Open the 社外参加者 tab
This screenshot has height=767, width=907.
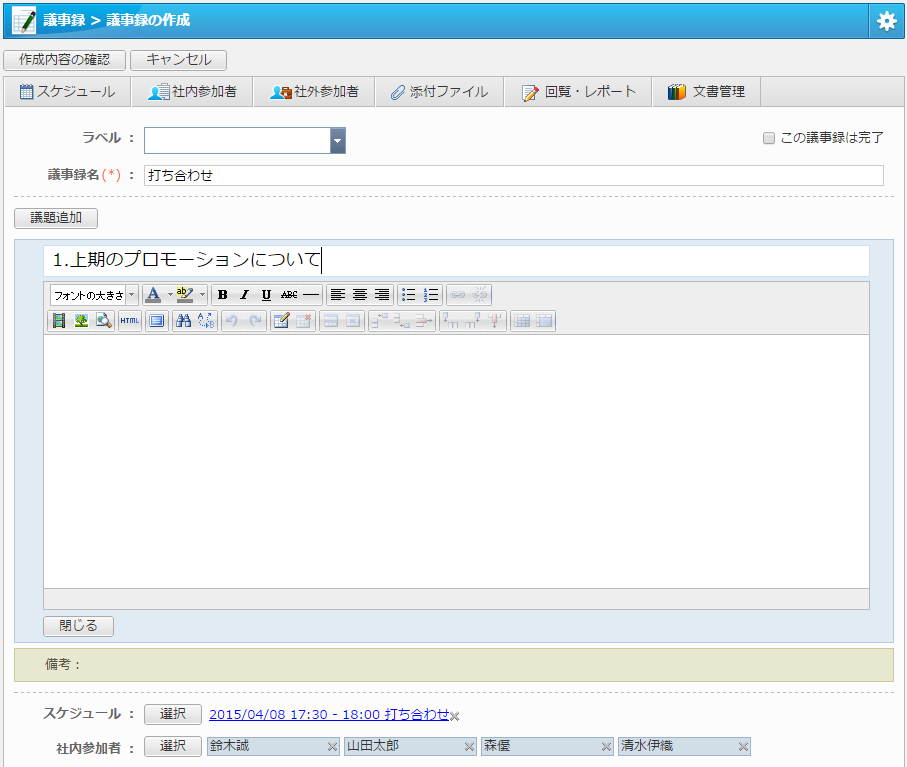coord(314,92)
